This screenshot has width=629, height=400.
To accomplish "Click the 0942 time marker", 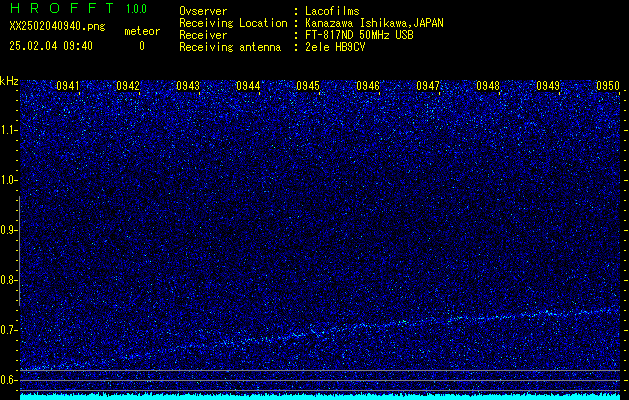I will pyautogui.click(x=128, y=86).
